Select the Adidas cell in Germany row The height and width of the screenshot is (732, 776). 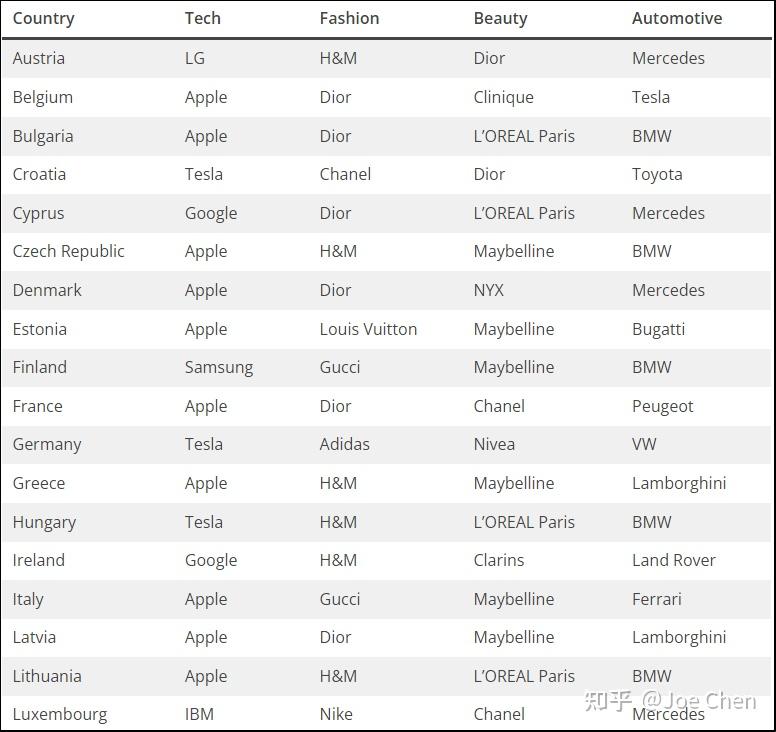pos(345,444)
